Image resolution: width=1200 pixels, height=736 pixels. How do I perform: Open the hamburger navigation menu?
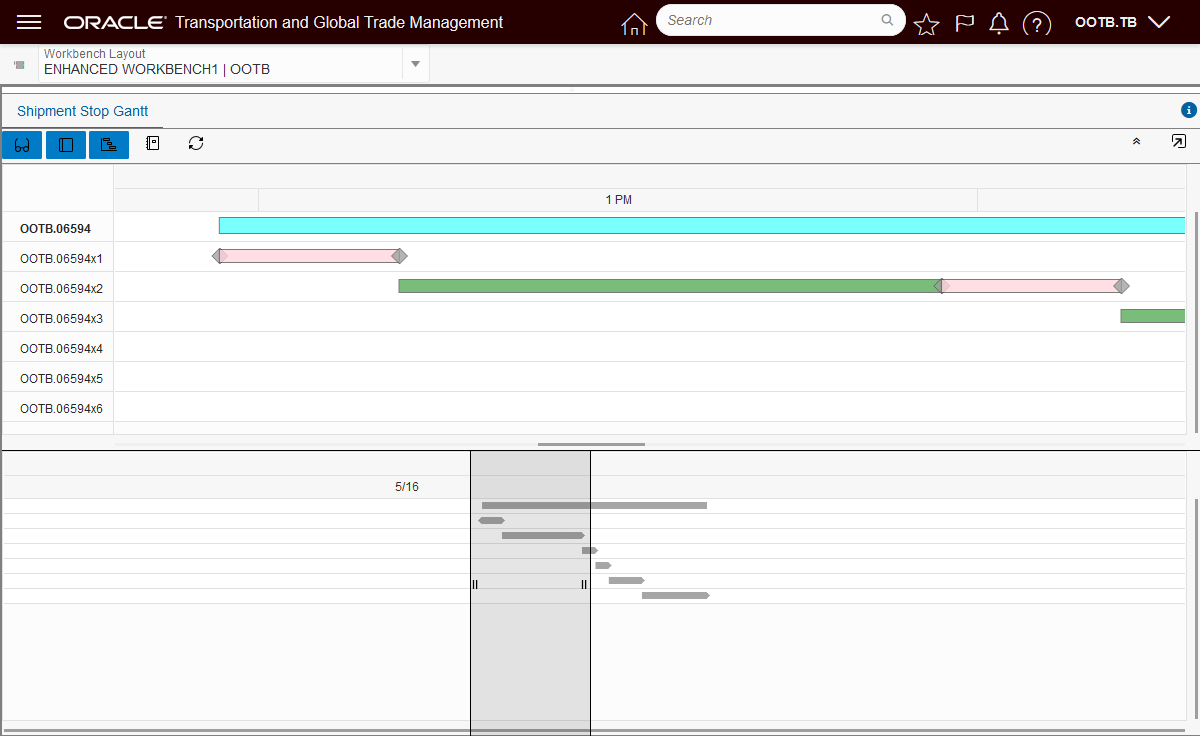(x=30, y=22)
